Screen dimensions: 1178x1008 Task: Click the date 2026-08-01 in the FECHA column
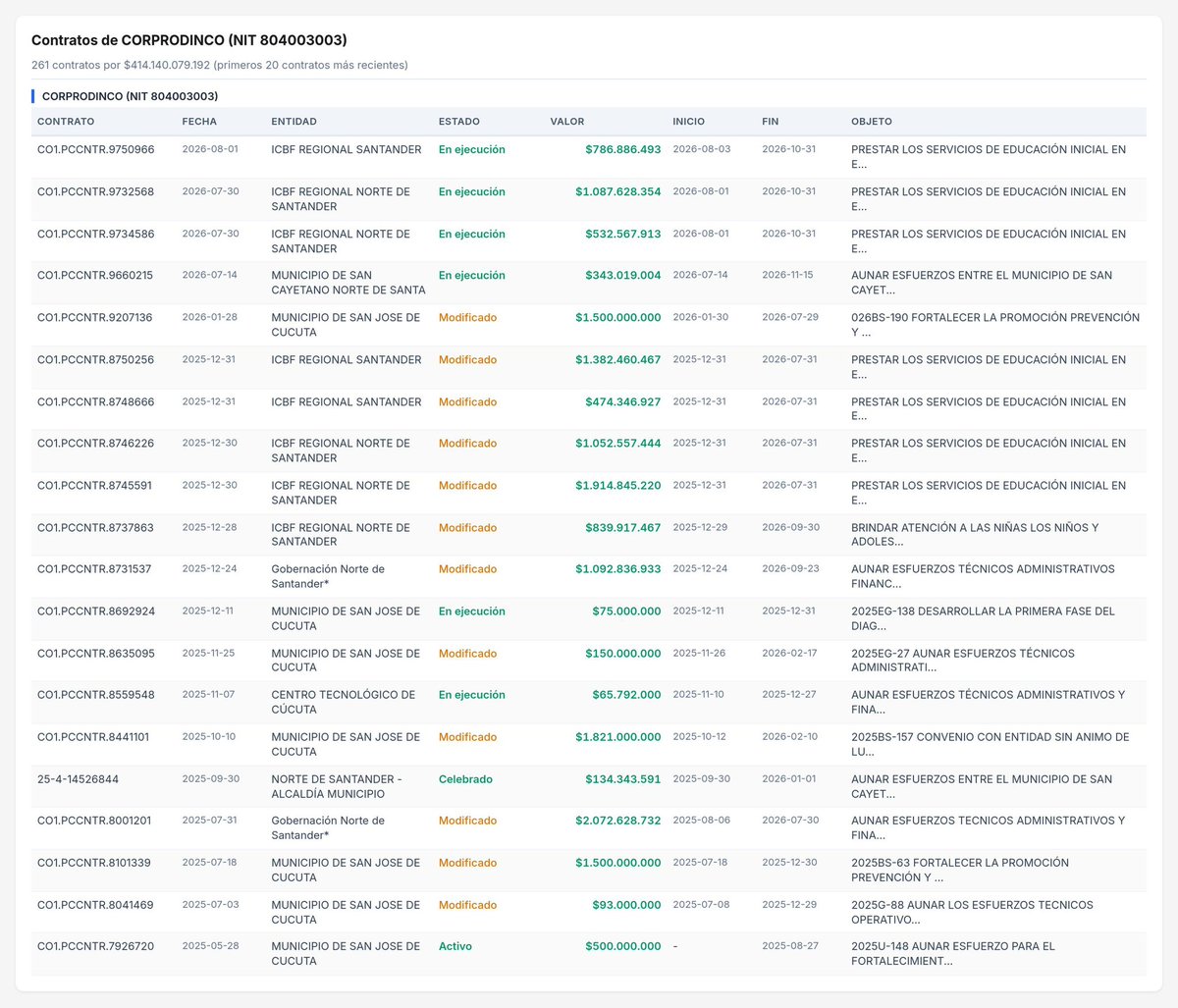210,149
